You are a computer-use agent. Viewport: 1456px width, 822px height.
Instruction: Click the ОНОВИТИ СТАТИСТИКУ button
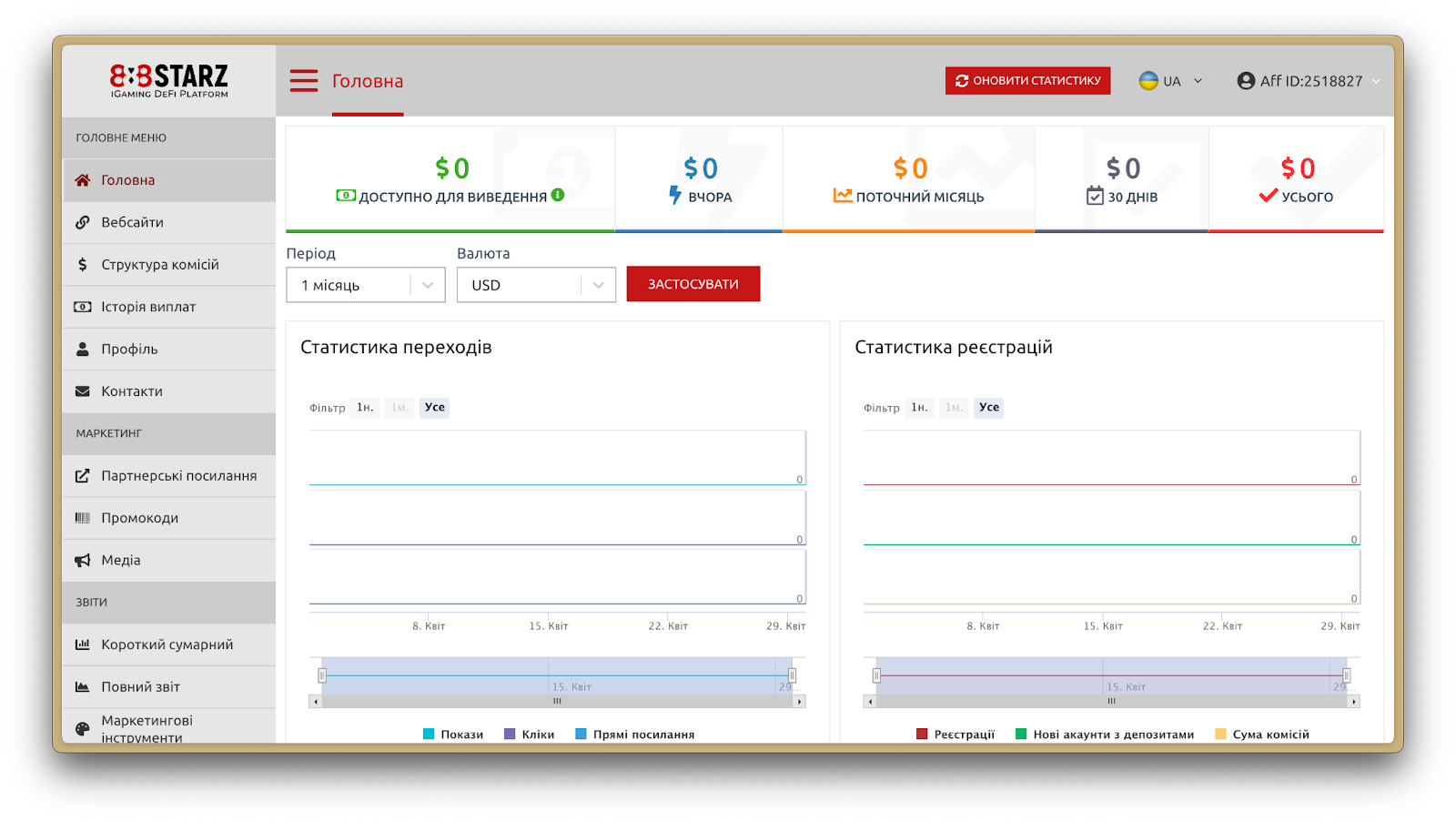point(1027,80)
